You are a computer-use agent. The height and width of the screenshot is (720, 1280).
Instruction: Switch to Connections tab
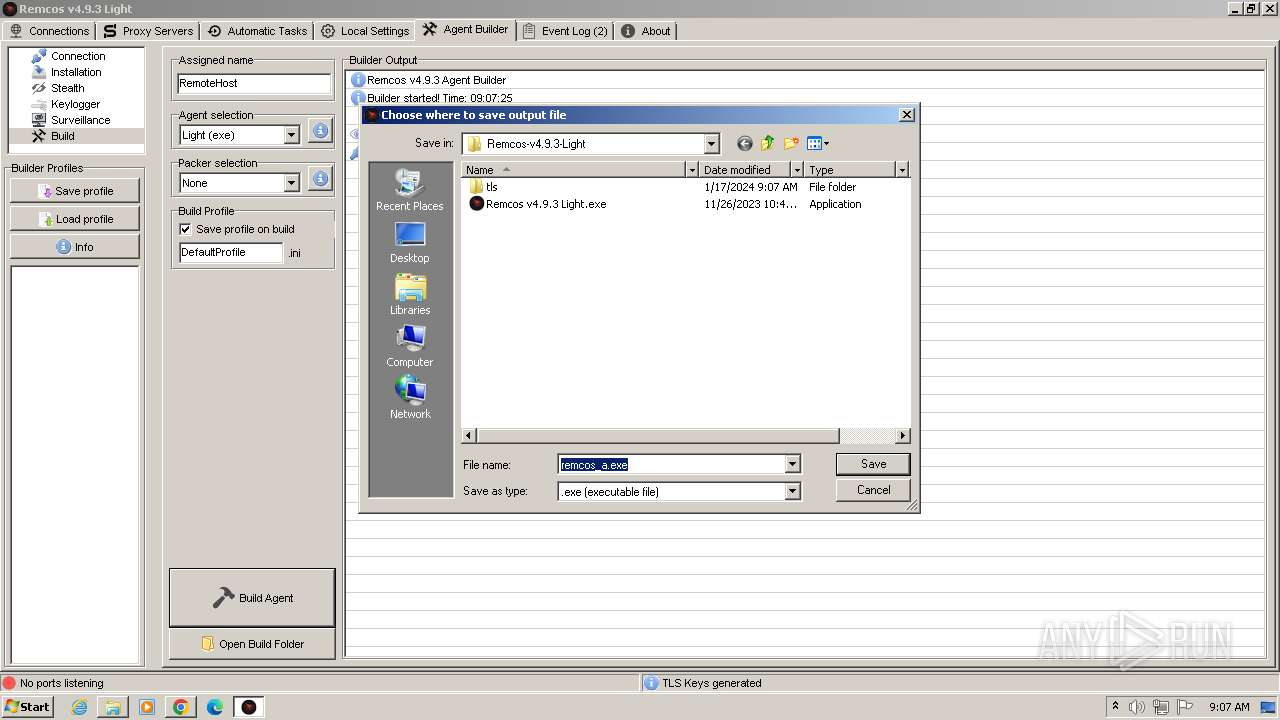[x=49, y=31]
